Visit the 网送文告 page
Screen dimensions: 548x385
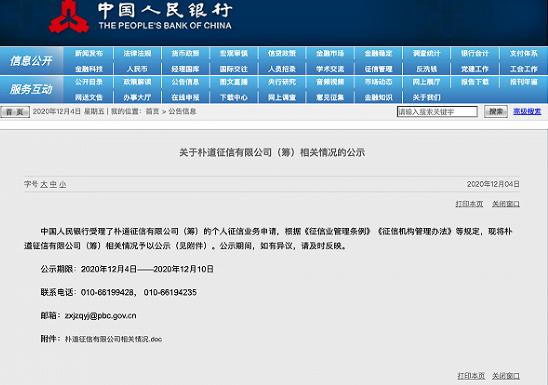point(89,97)
